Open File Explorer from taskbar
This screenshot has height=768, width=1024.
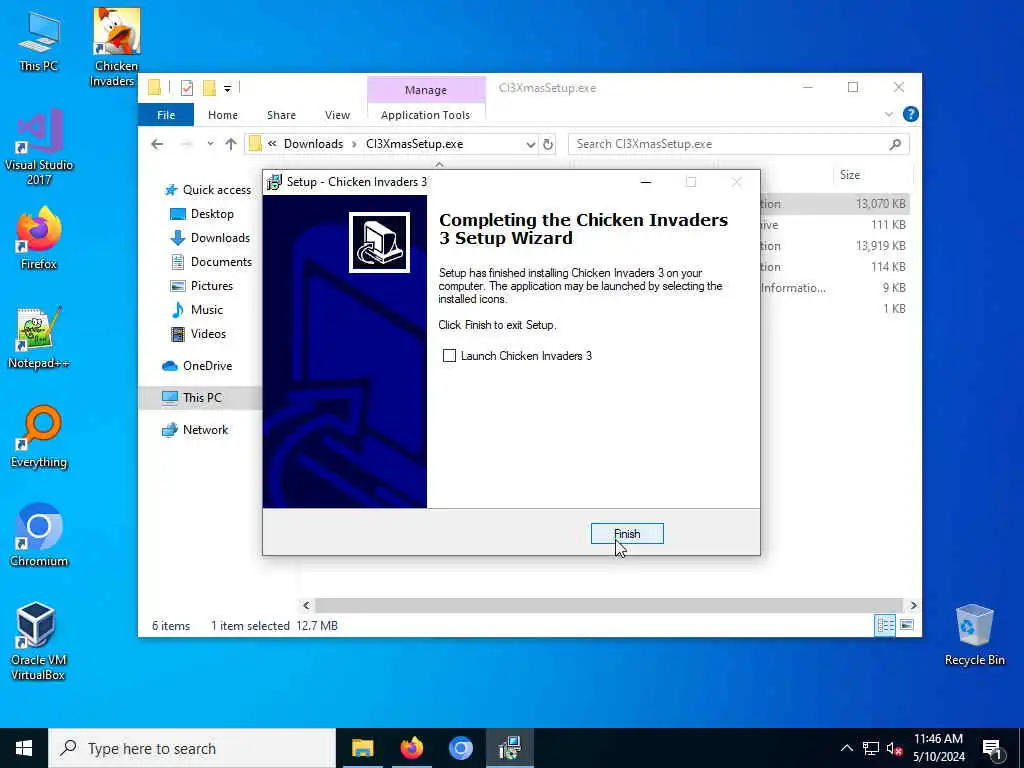[362, 748]
